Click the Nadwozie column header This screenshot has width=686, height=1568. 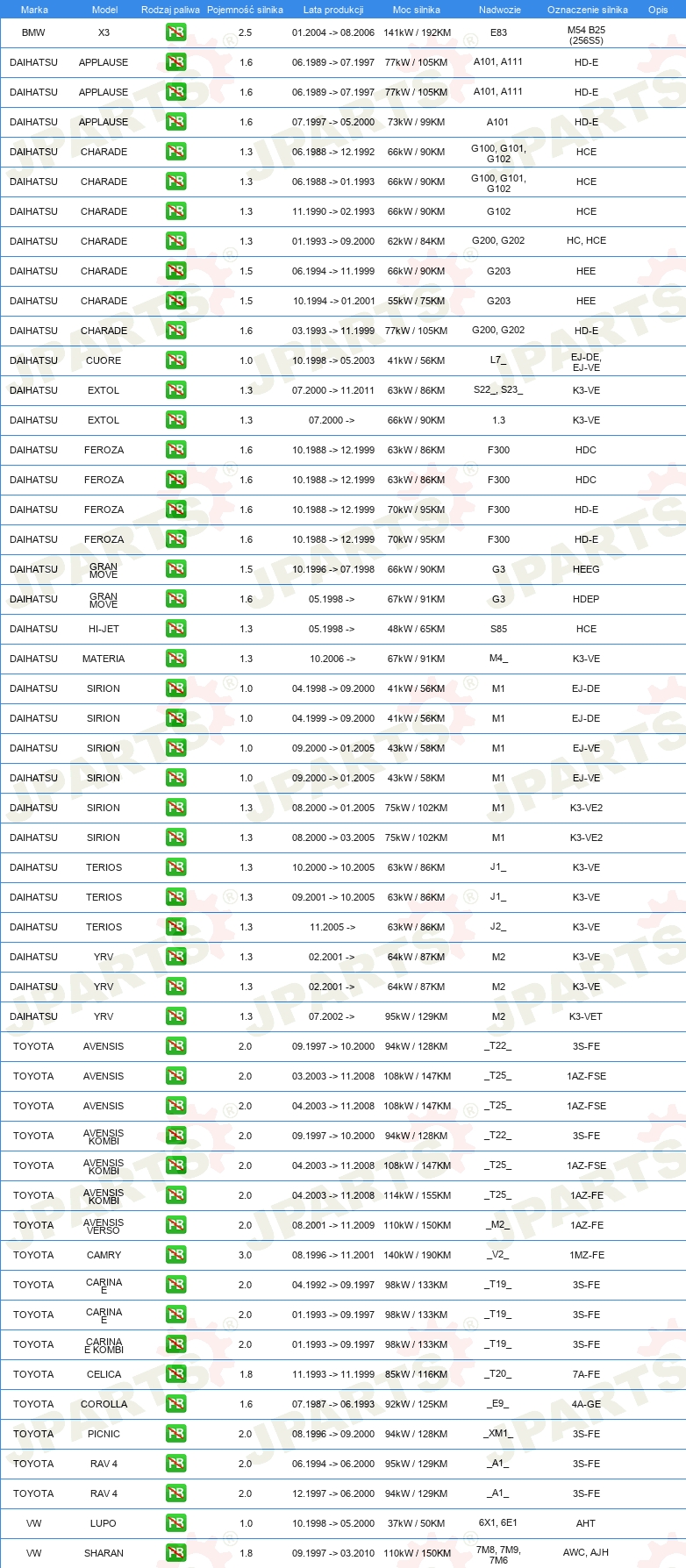(500, 10)
